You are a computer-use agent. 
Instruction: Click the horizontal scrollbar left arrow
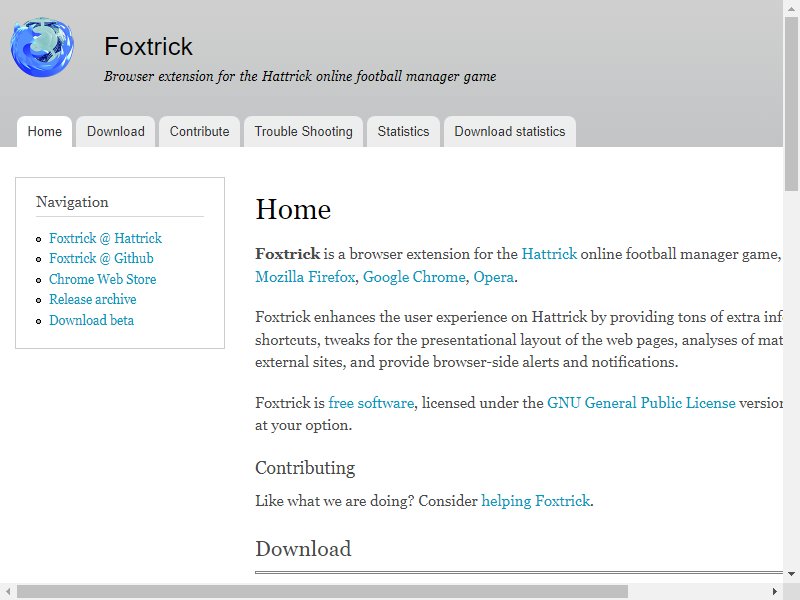(8, 591)
